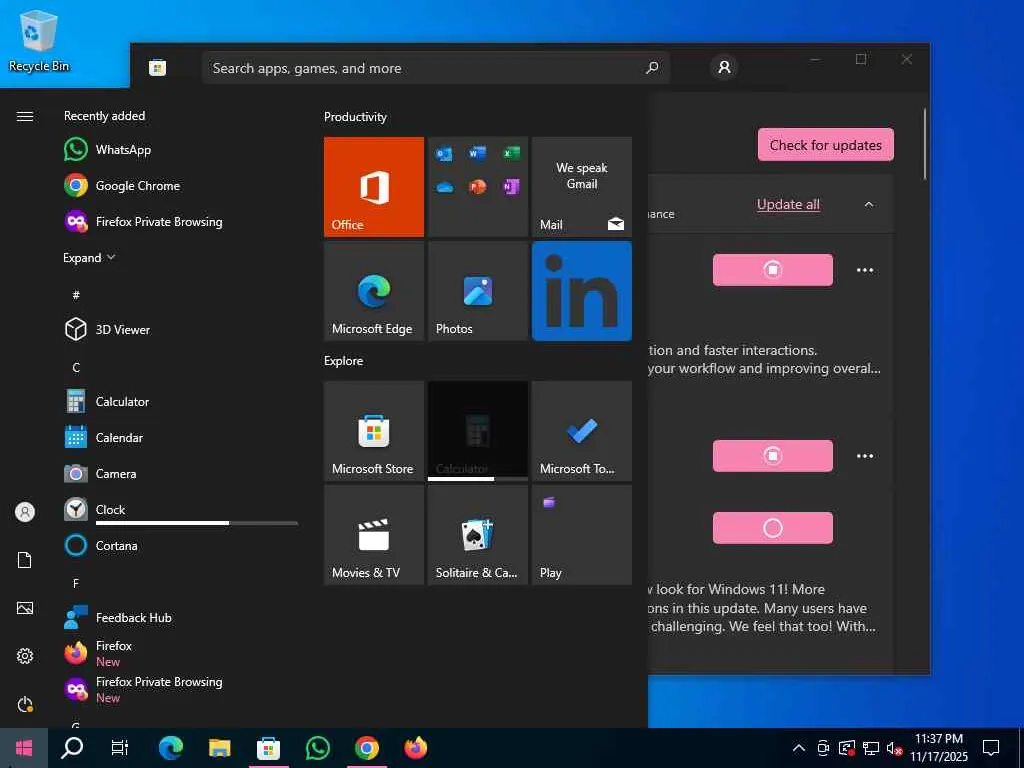Open the Clock app entry
This screenshot has width=1024, height=768.
180,509
